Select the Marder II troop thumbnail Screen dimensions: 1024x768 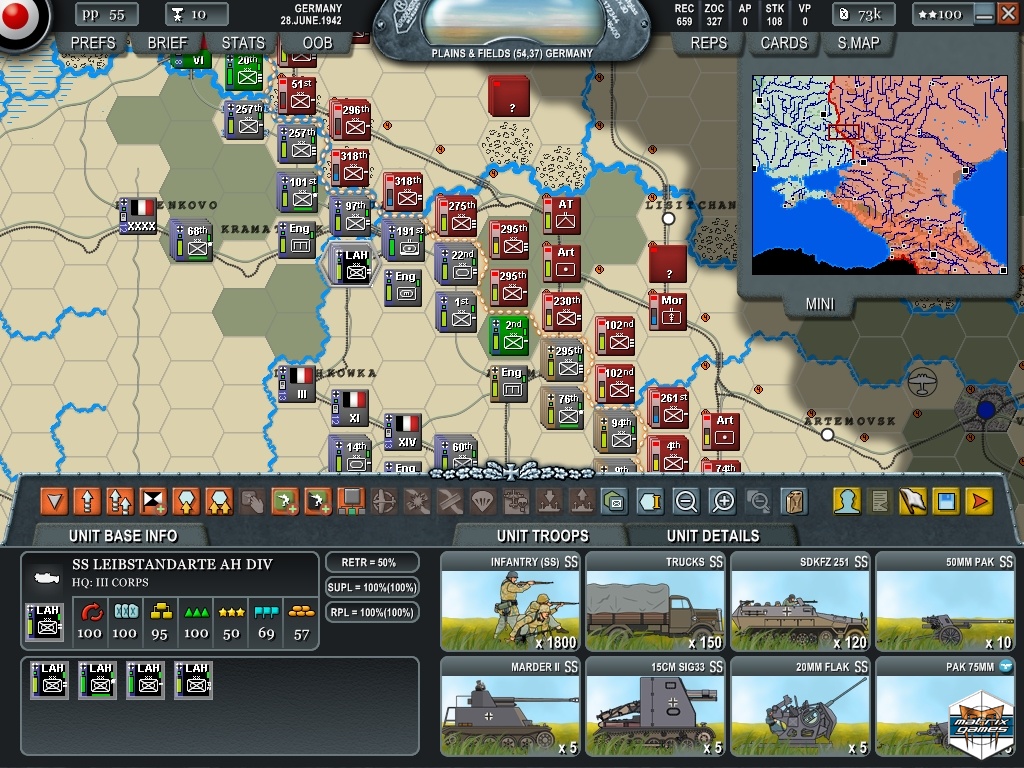pos(511,706)
